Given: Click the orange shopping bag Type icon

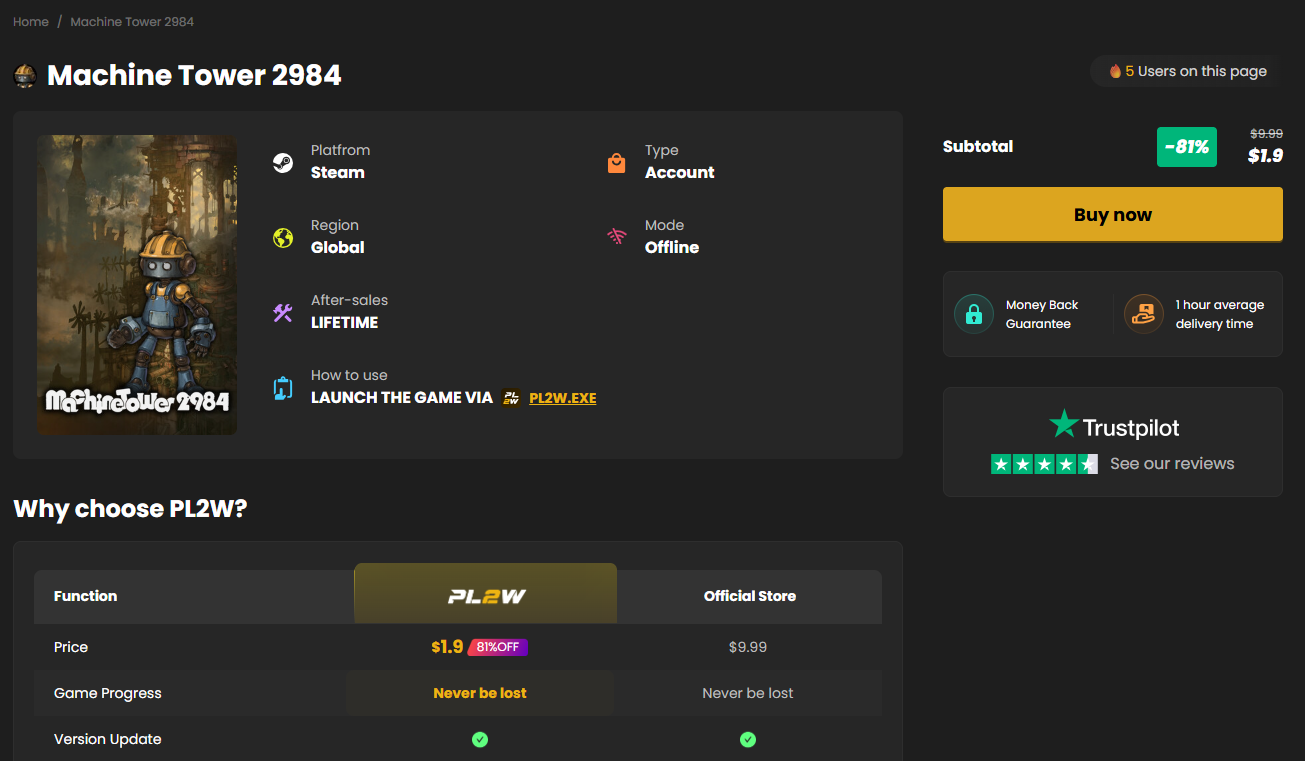Looking at the screenshot, I should point(617,163).
